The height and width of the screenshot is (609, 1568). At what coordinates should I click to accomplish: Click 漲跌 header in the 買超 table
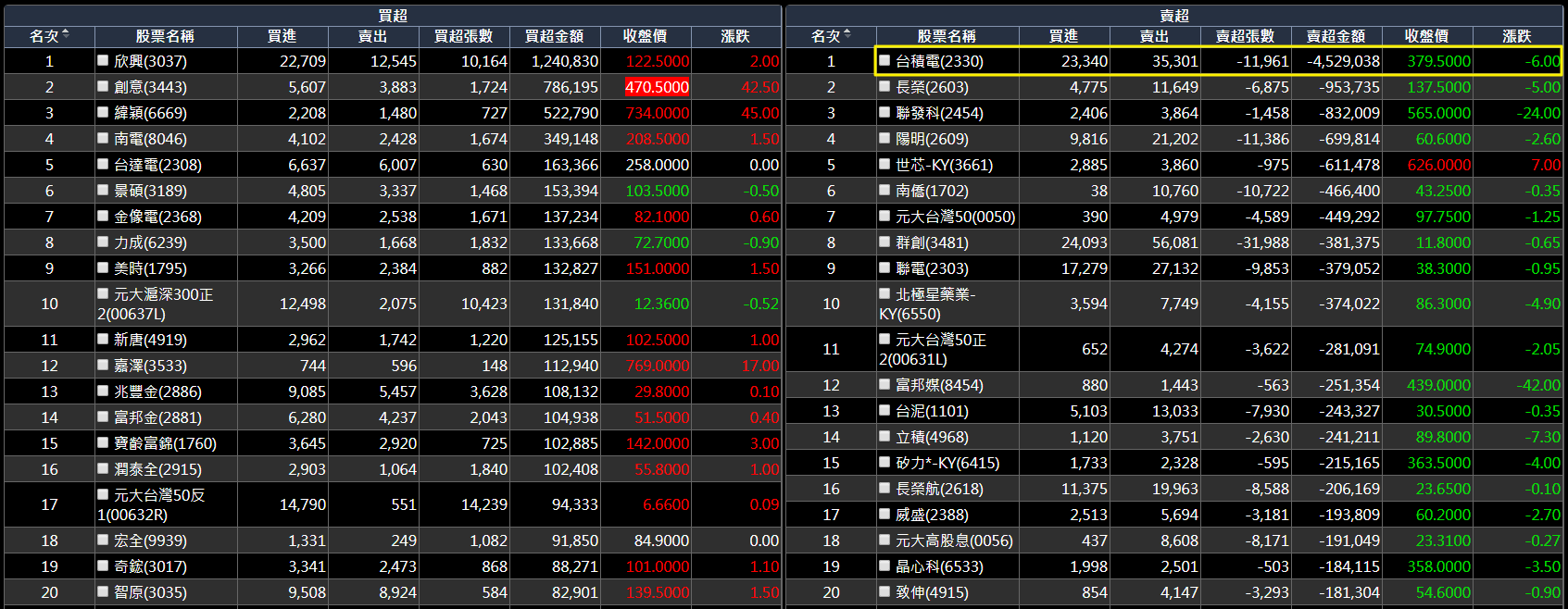[x=735, y=36]
